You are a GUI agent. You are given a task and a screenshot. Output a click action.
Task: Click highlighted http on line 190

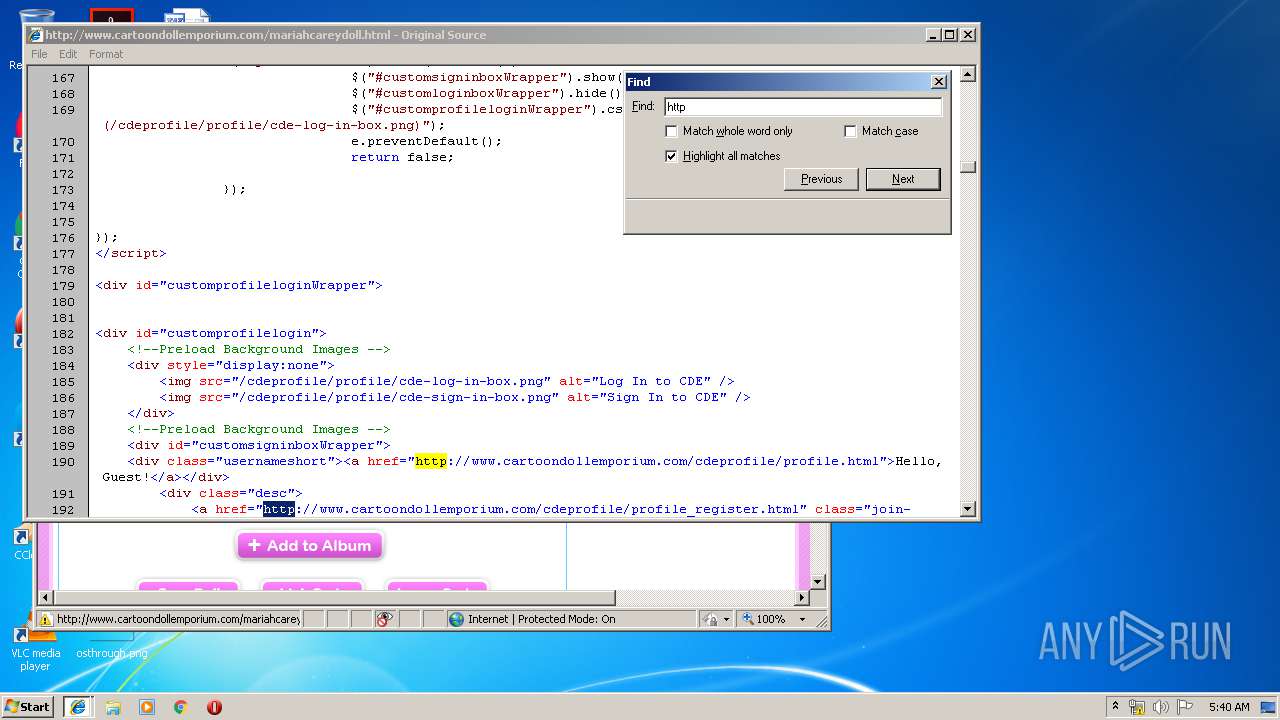click(431, 461)
